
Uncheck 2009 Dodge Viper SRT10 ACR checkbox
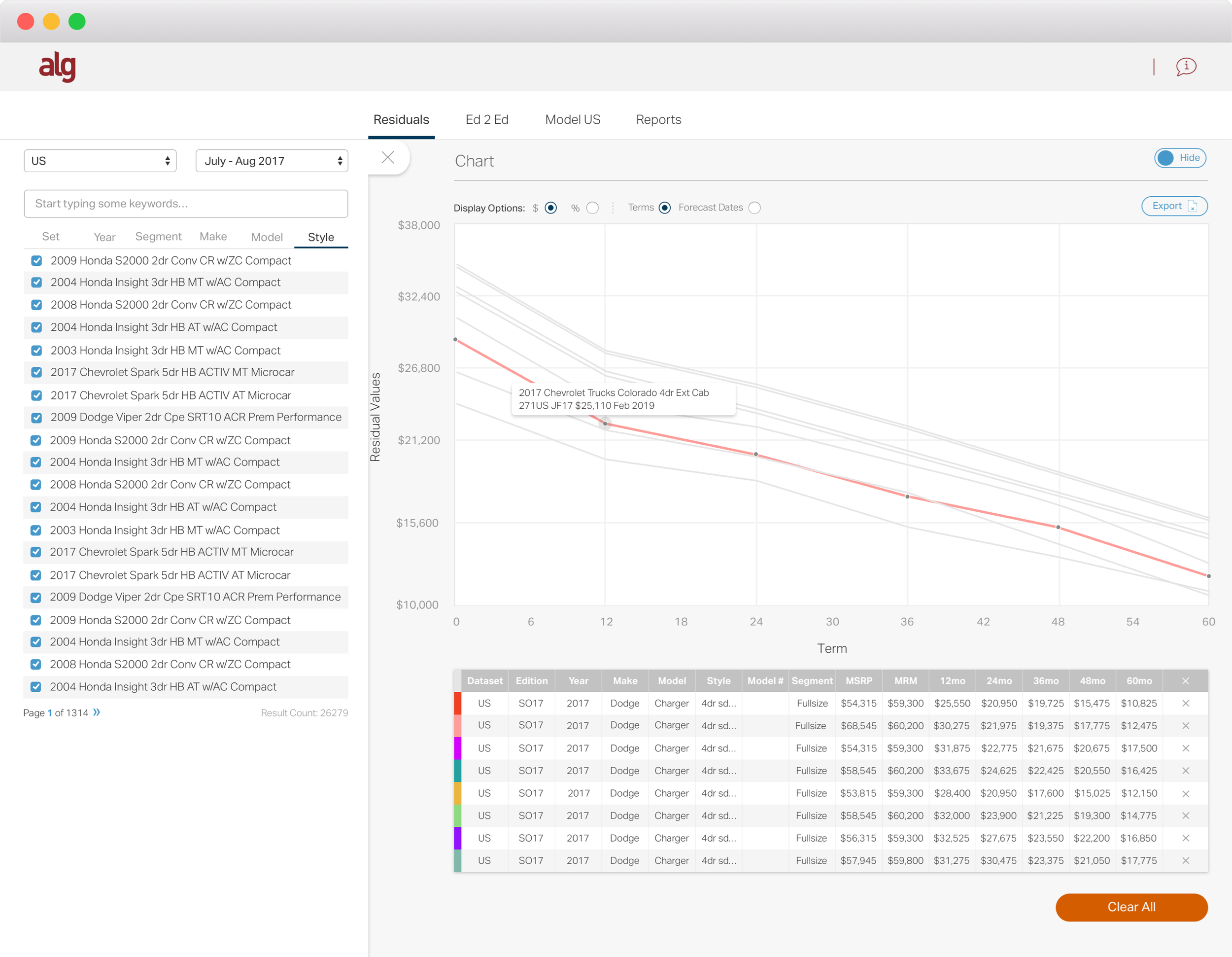[x=36, y=418]
